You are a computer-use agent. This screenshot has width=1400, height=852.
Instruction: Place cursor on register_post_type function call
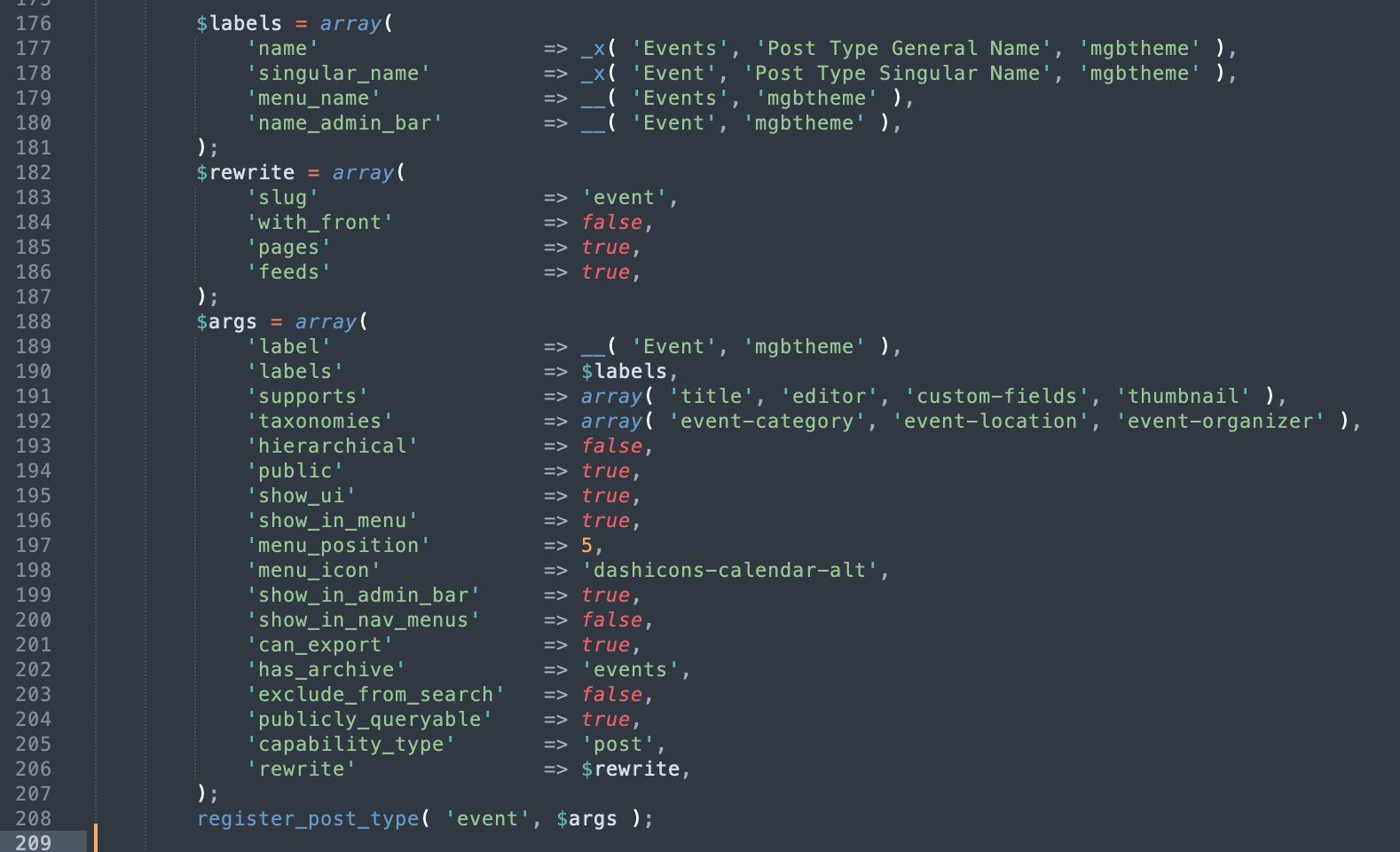click(308, 818)
